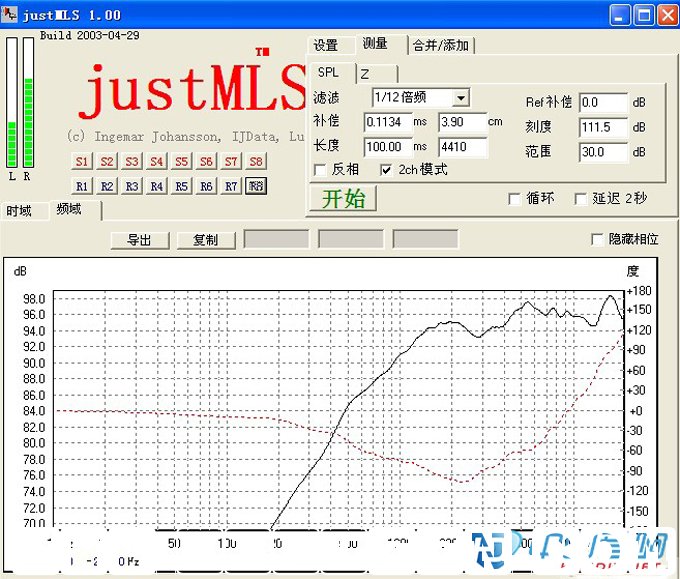Select the S5 memory button

[181, 161]
